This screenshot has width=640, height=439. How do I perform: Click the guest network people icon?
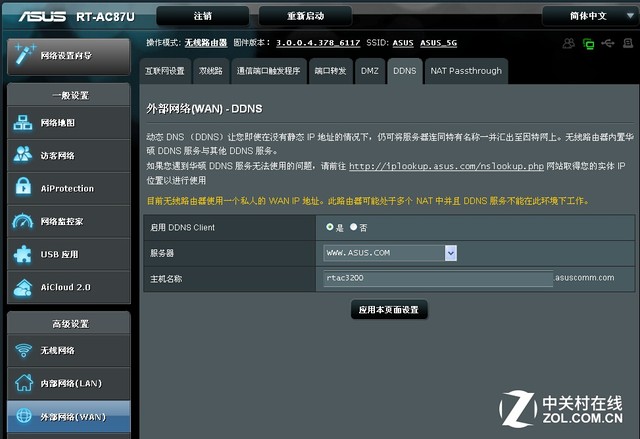coord(23,155)
